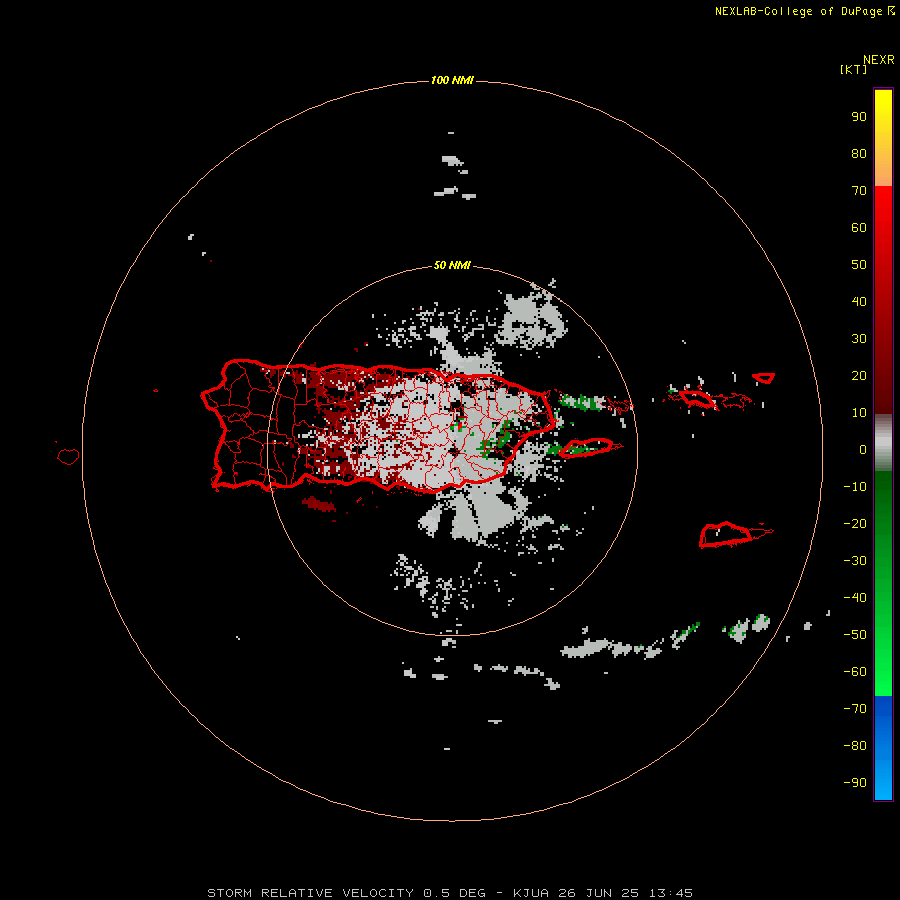The image size is (900, 900).
Task: Click the -70 value on the velocity scale
Action: pyautogui.click(x=855, y=708)
